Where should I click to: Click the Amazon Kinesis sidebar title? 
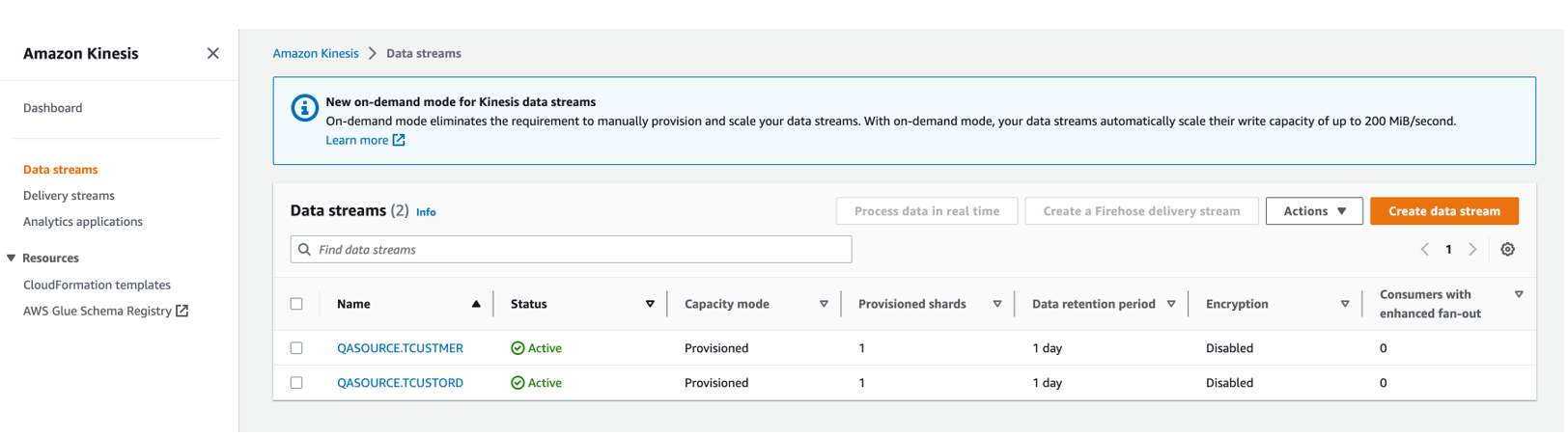tap(81, 54)
